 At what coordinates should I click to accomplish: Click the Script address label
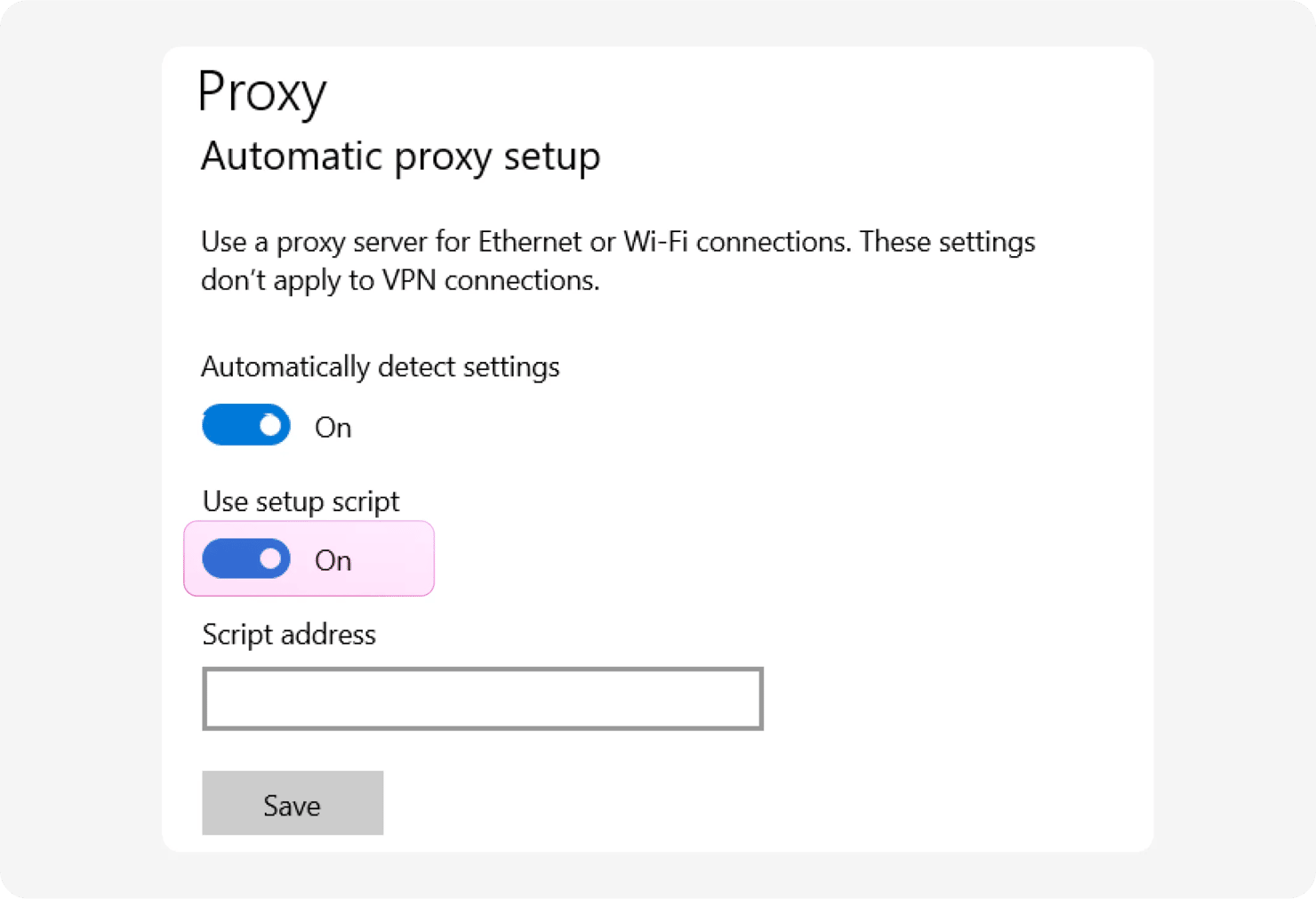(289, 635)
